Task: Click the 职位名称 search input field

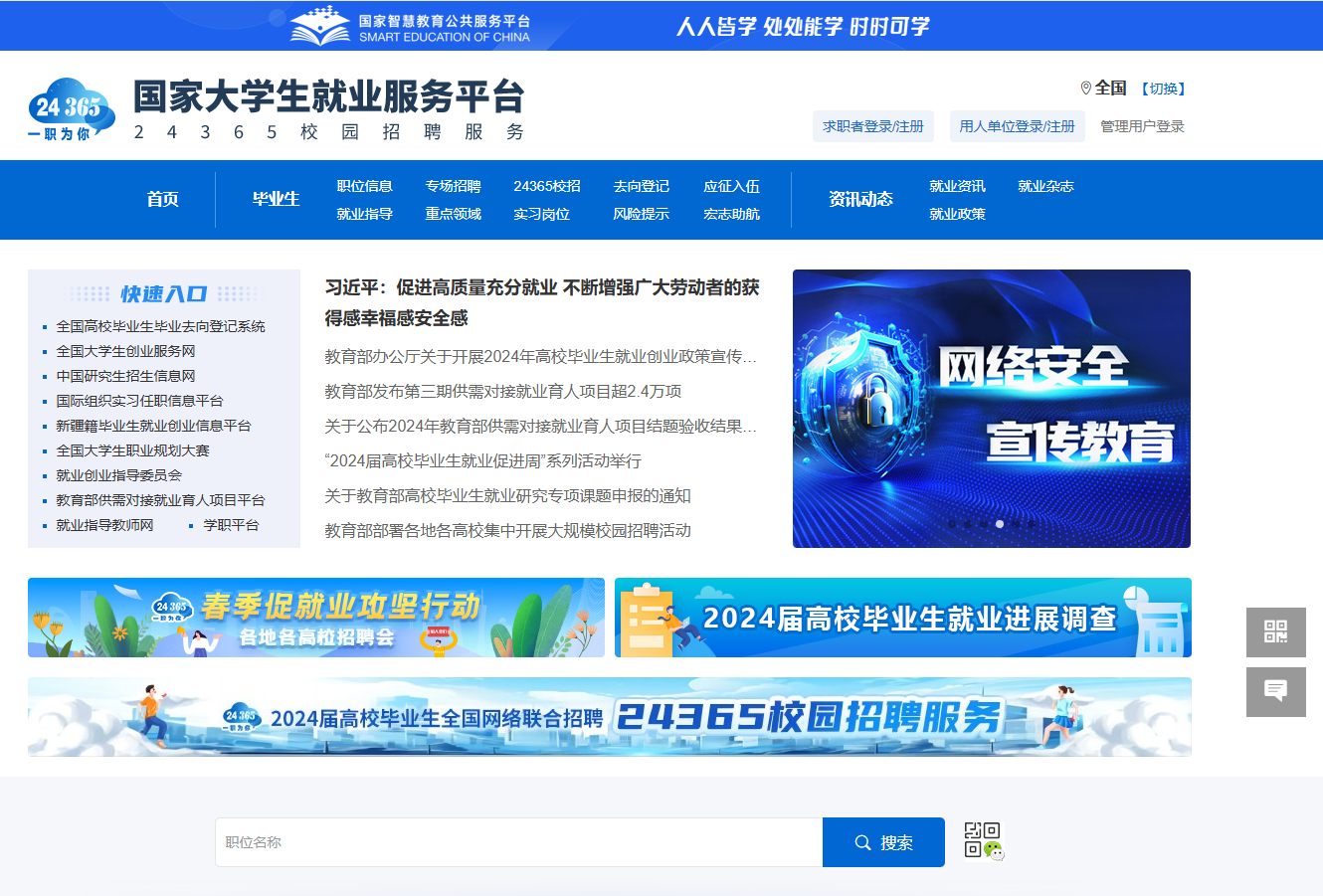Action: tap(518, 843)
